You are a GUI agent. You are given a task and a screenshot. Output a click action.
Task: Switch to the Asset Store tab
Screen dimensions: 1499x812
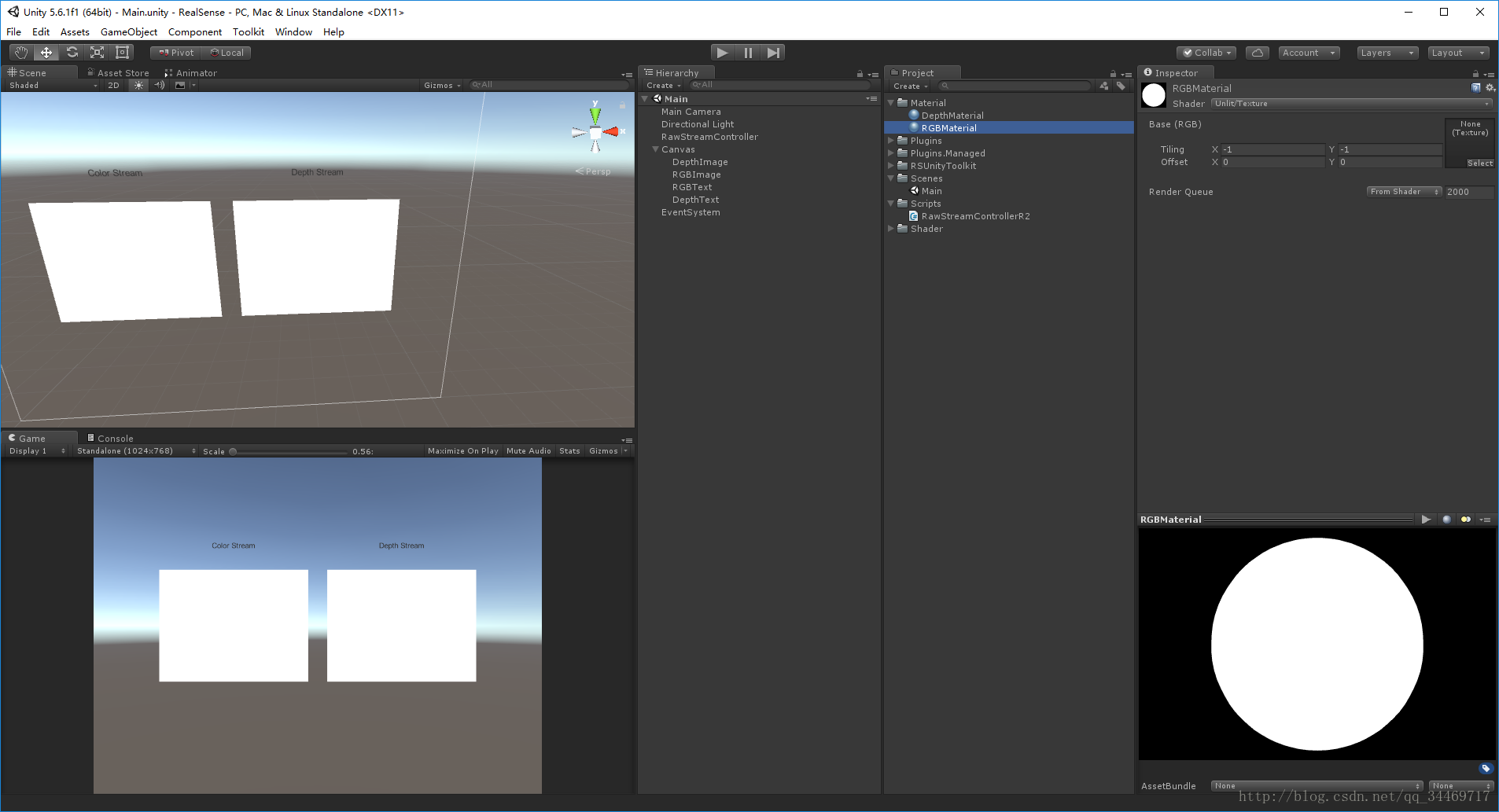click(118, 73)
